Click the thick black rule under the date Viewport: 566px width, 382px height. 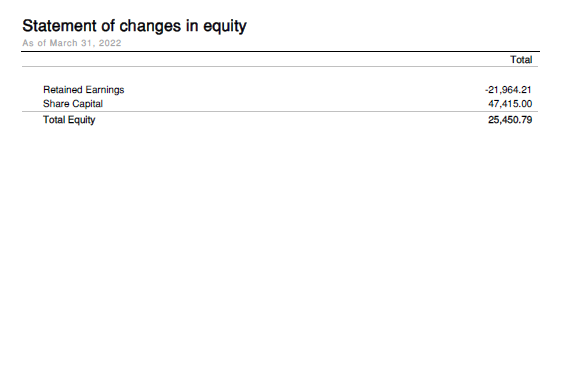280,51
